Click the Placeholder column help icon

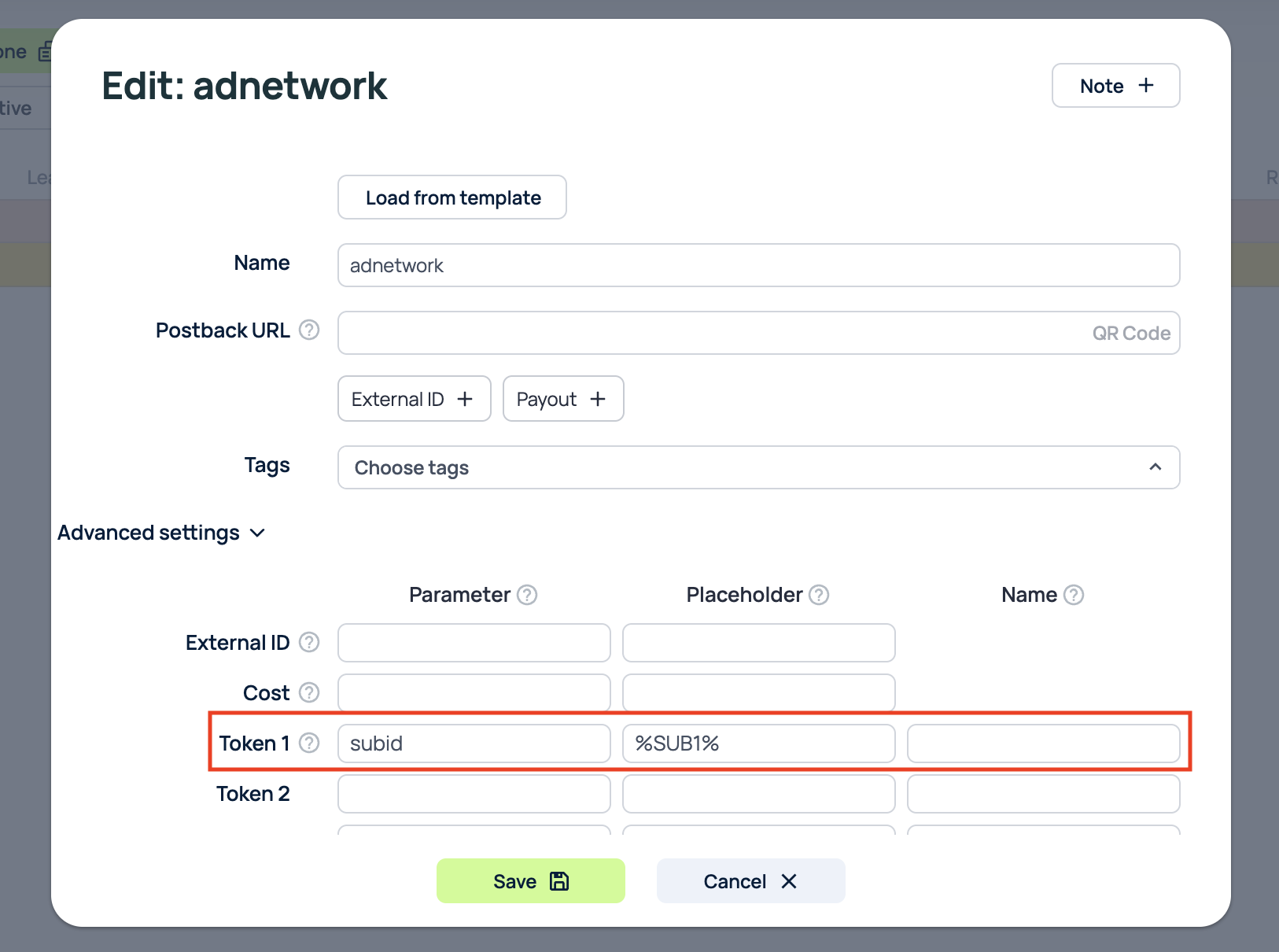(x=819, y=595)
